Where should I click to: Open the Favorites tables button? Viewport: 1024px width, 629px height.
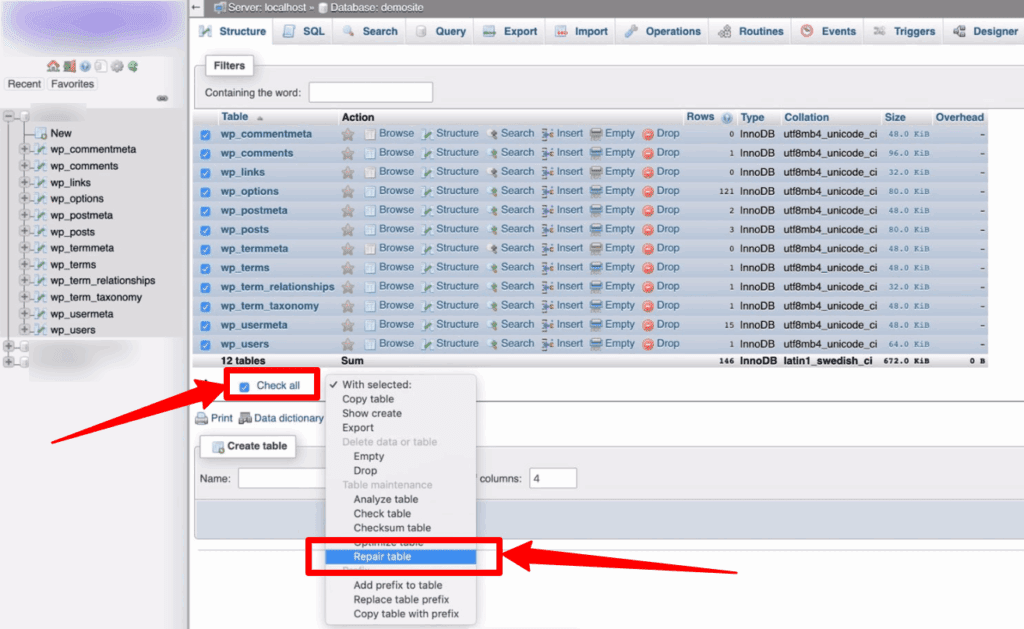[x=72, y=84]
